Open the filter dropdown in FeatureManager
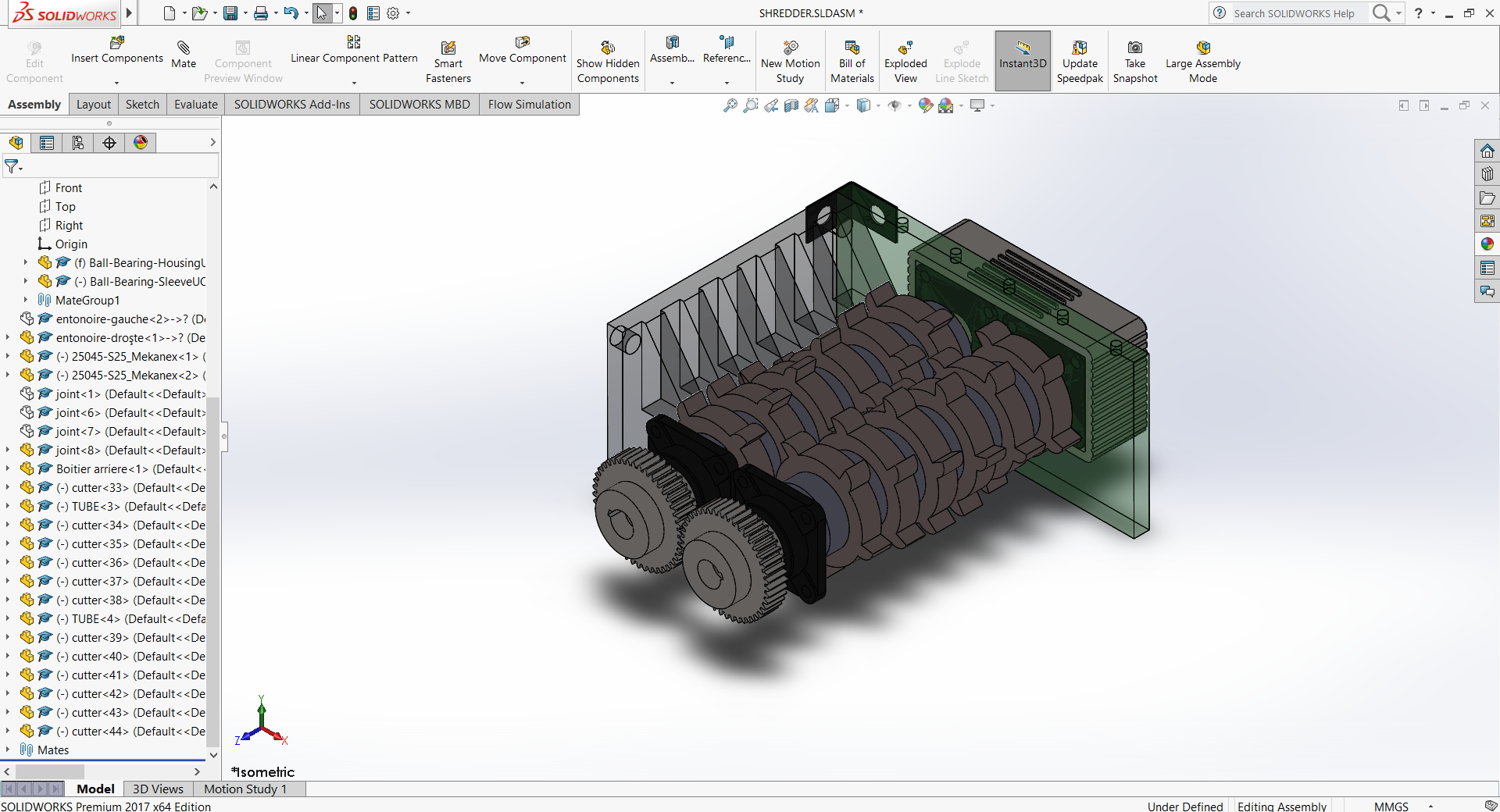Viewport: 1500px width, 812px height. [19, 166]
